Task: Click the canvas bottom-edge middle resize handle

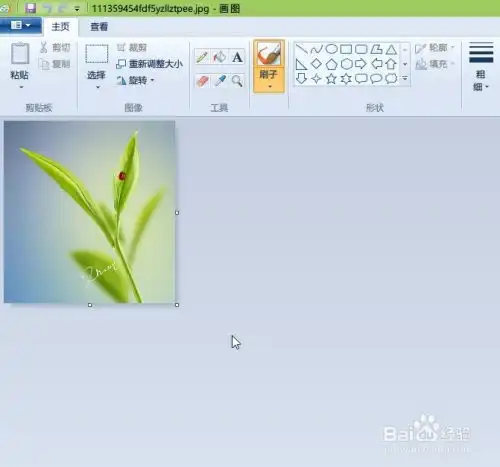Action: click(x=90, y=305)
